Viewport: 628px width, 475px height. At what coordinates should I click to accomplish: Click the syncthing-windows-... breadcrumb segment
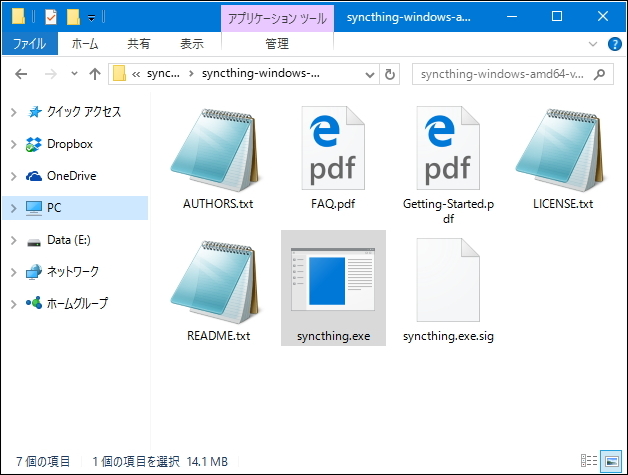point(261,73)
